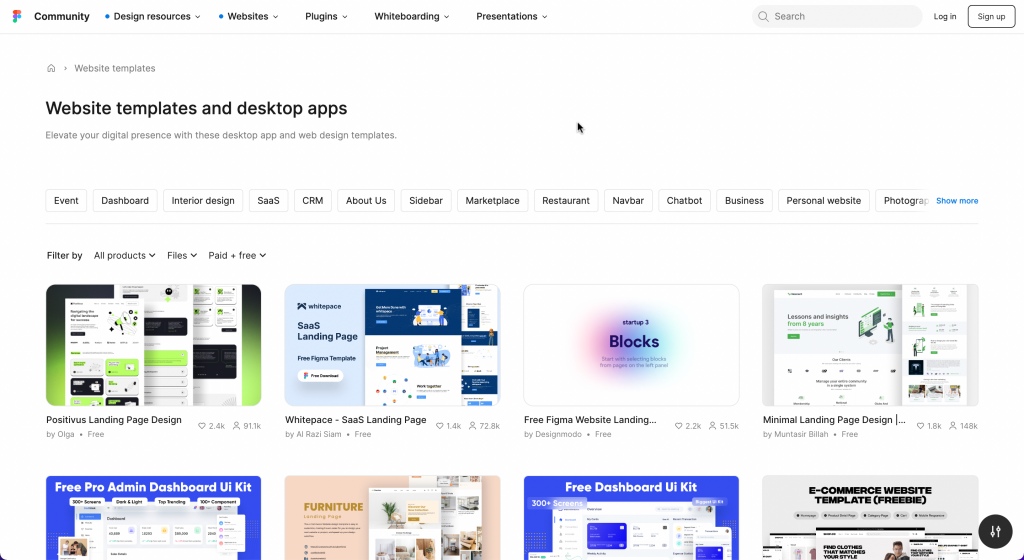The image size is (1024, 560).
Task: Expand the Whiteboarding menu
Action: [411, 16]
